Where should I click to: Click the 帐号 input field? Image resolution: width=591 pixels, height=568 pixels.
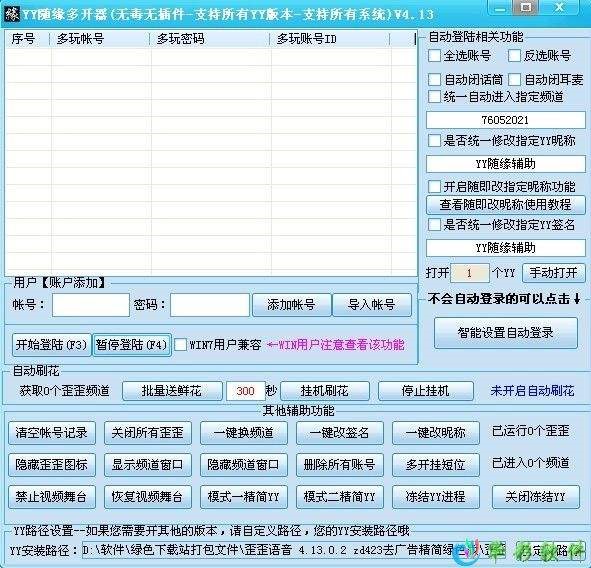(x=91, y=305)
